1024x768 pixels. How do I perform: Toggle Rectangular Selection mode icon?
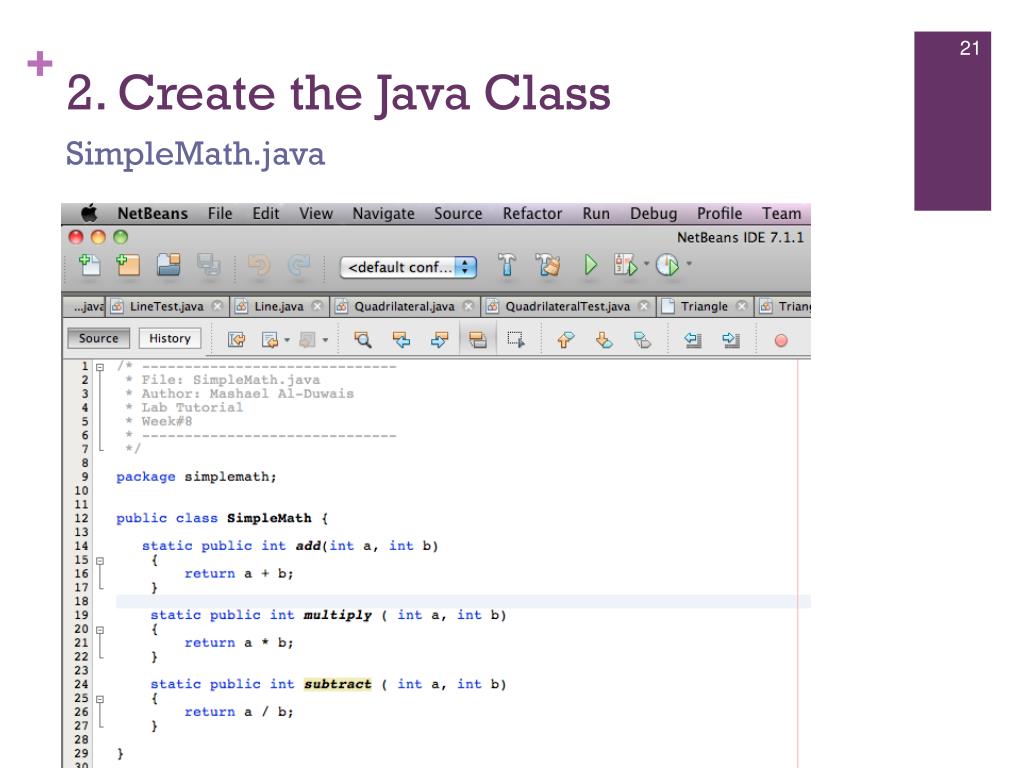click(x=516, y=340)
